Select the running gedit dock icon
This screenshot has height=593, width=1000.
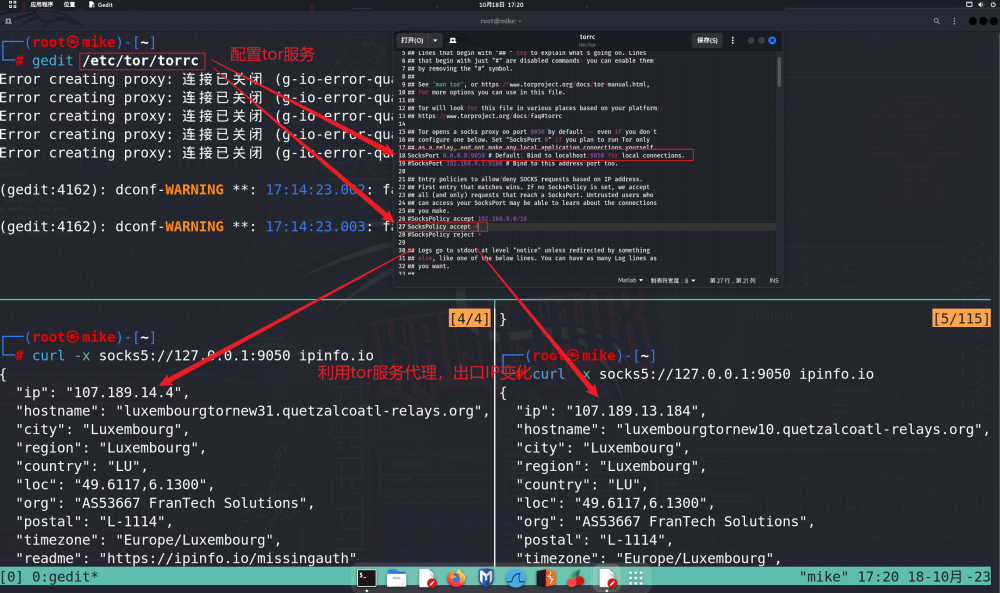click(x=607, y=578)
